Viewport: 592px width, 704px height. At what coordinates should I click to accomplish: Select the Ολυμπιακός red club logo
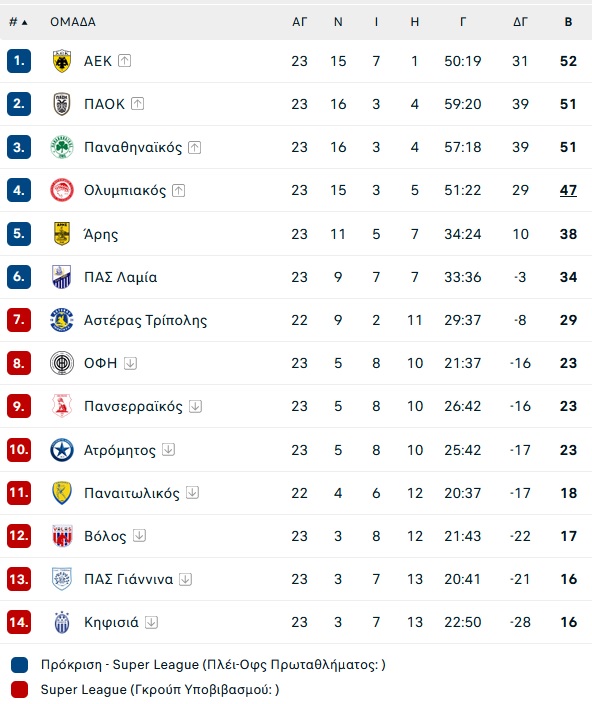[x=62, y=190]
